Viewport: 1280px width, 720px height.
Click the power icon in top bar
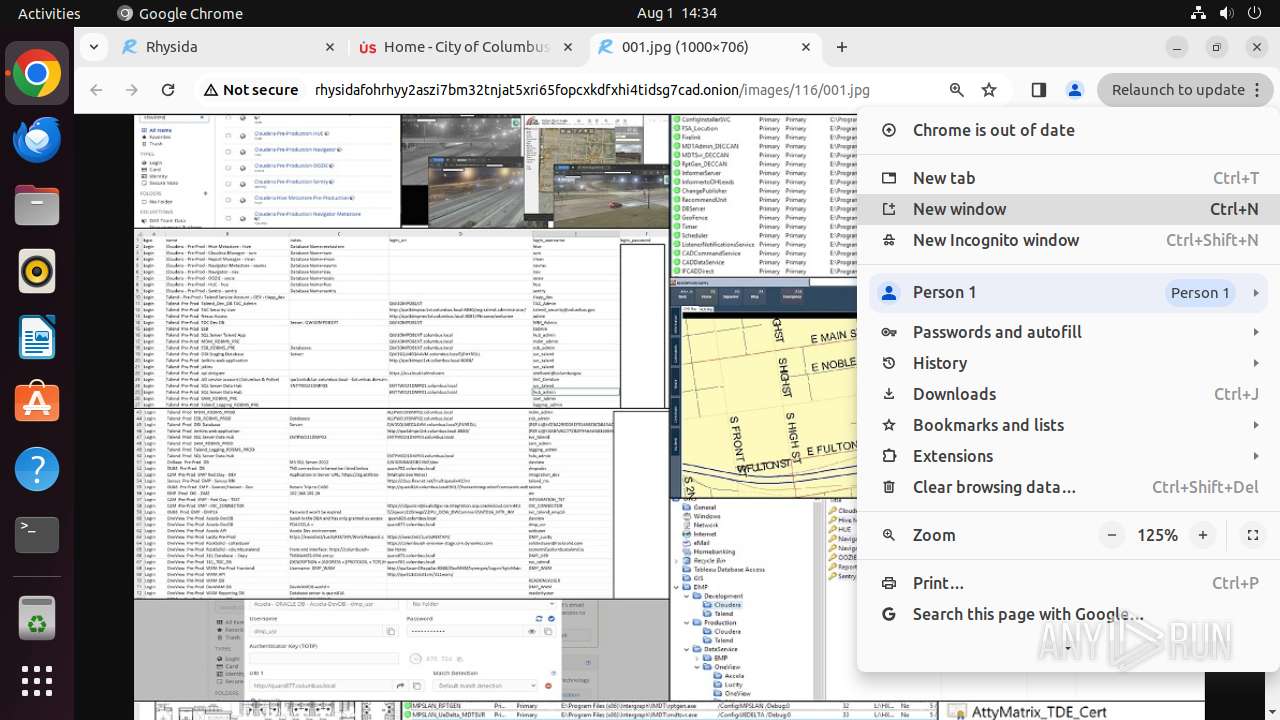(1254, 13)
